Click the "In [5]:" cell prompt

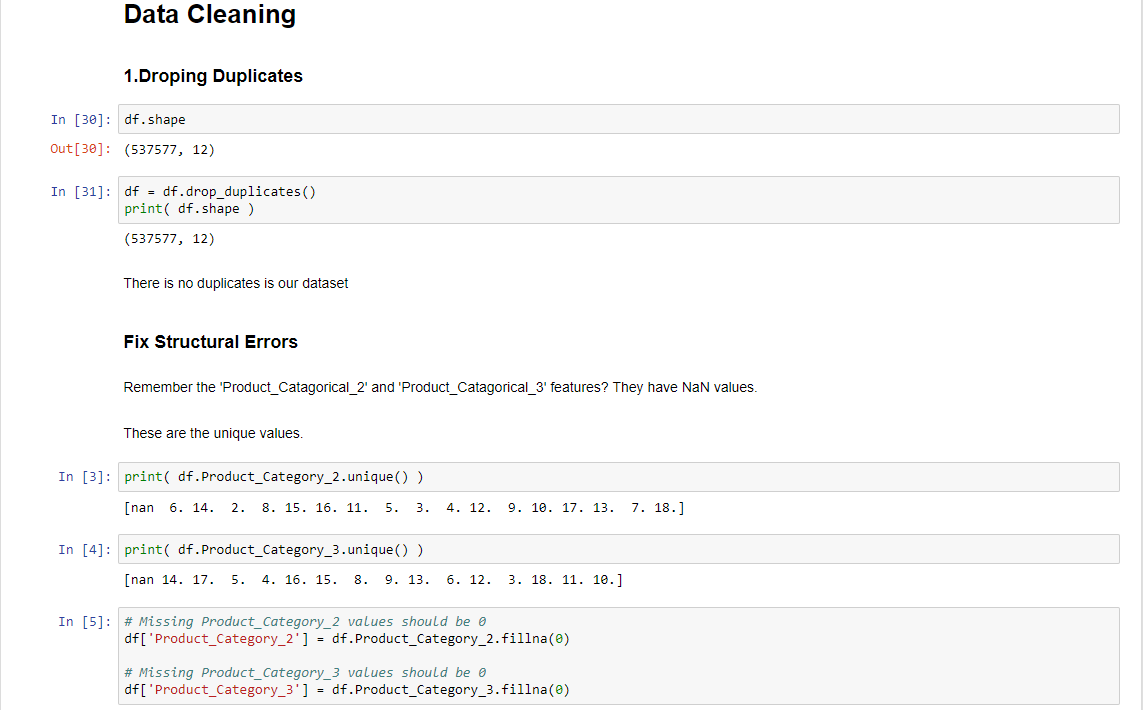(x=84, y=622)
